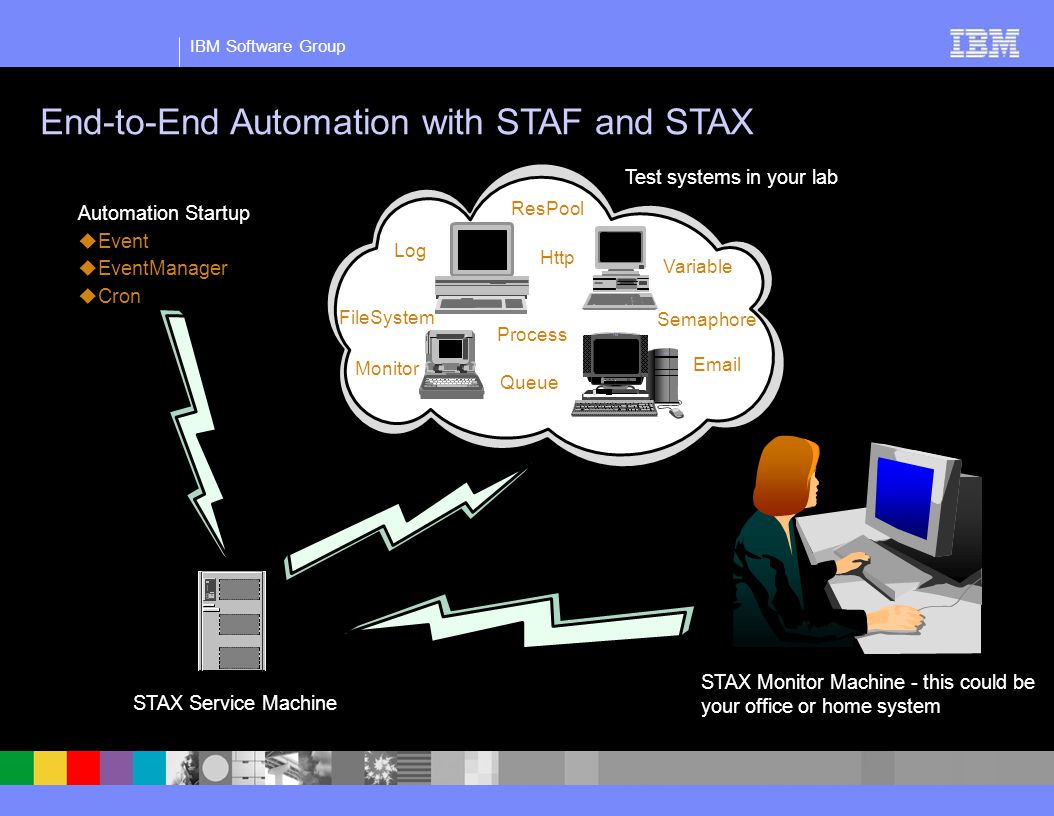Click the red square in footer strip
Image resolution: width=1054 pixels, height=816 pixels.
pyautogui.click(x=83, y=768)
